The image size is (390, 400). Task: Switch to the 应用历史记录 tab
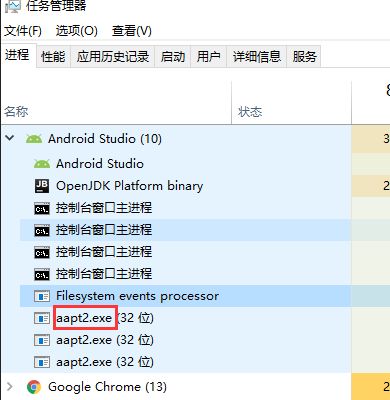click(x=113, y=57)
